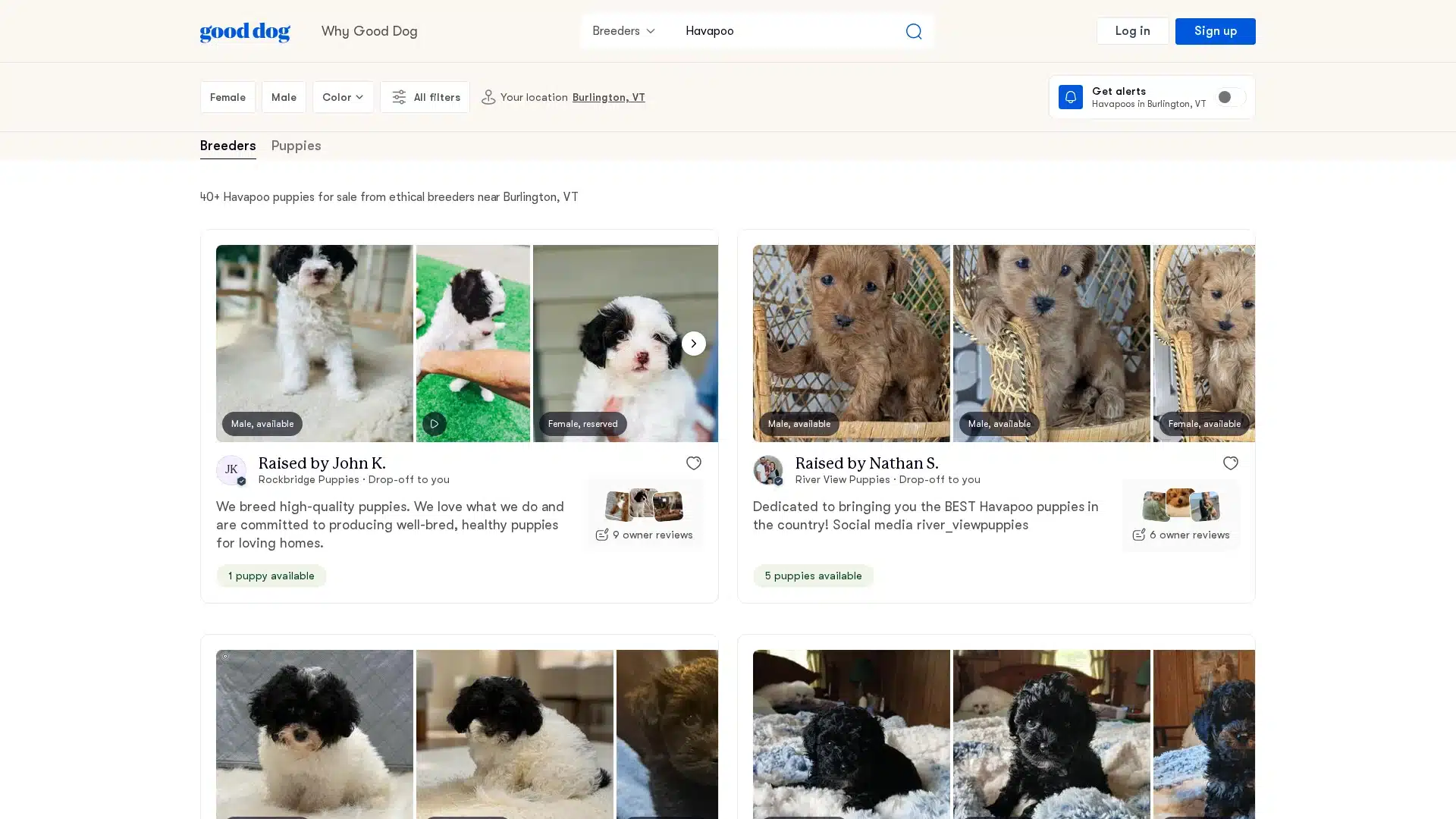The height and width of the screenshot is (819, 1456).
Task: Toggle Get alerts switch on
Action: tap(1230, 97)
